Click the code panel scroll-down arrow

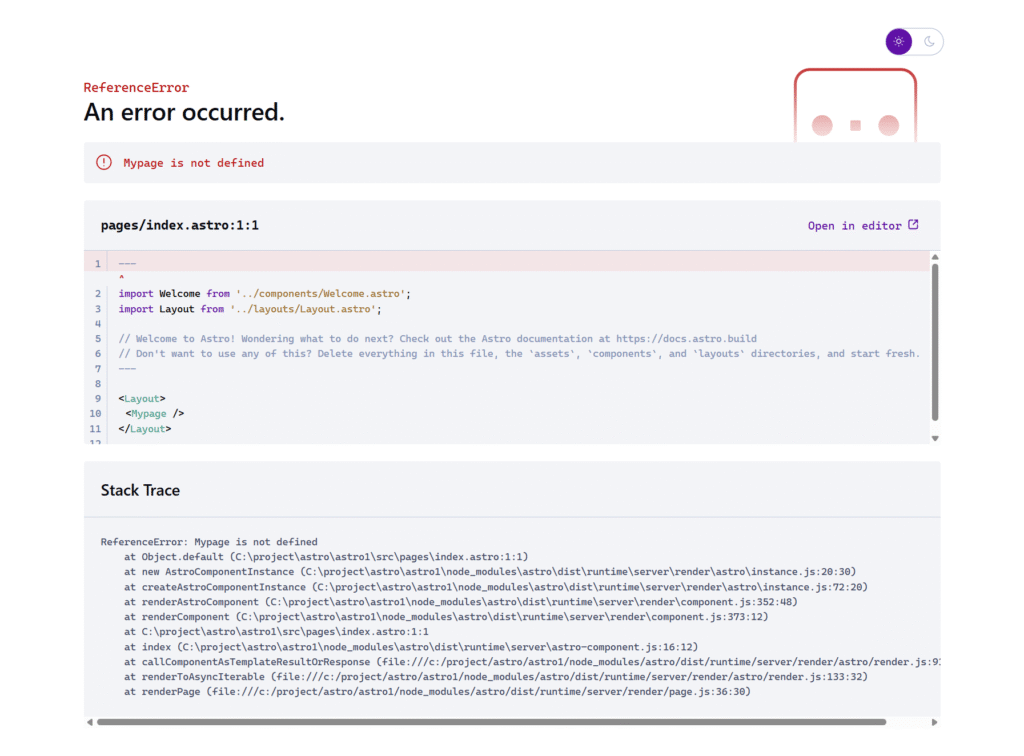(935, 438)
